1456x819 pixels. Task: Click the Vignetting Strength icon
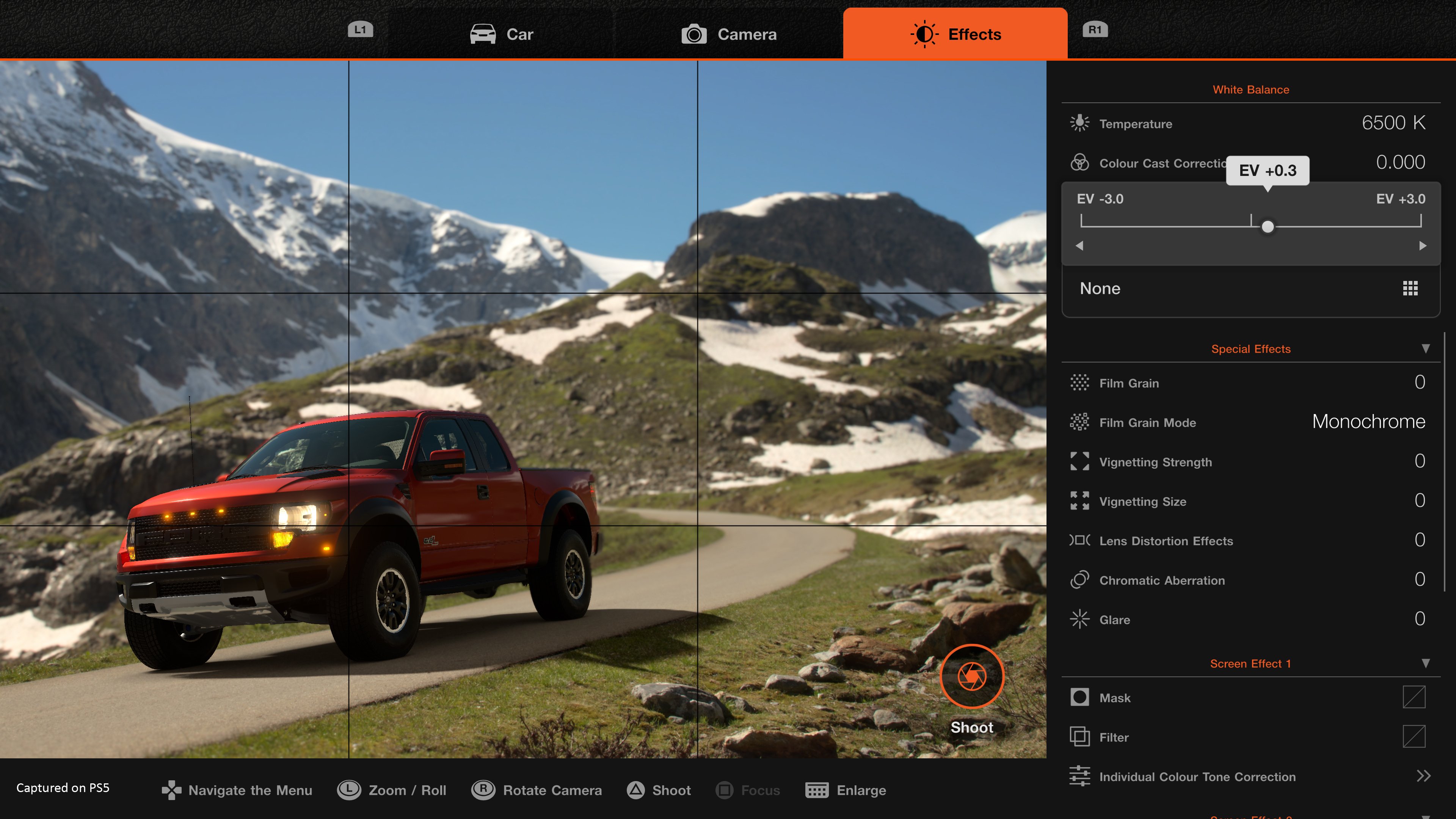click(1079, 462)
